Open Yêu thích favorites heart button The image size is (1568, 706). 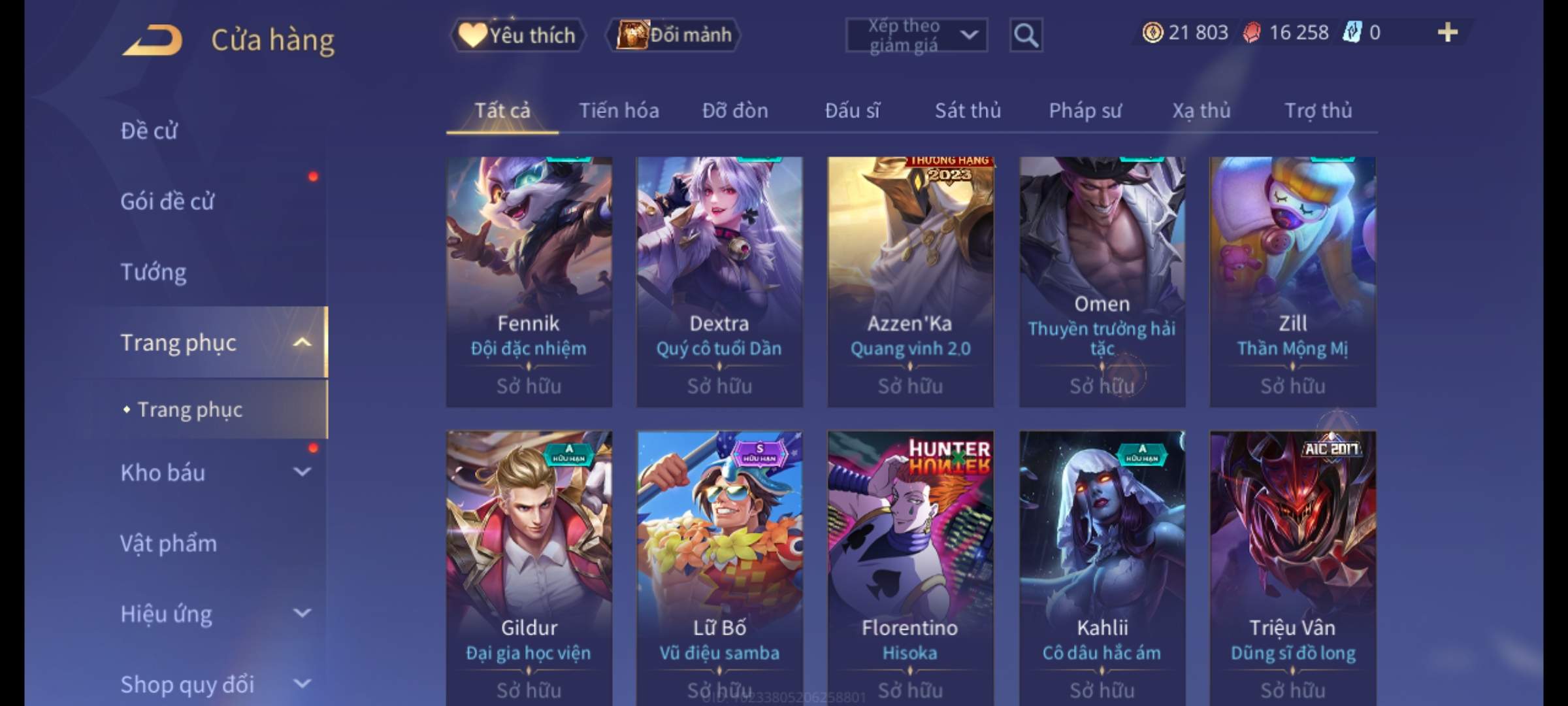click(517, 35)
